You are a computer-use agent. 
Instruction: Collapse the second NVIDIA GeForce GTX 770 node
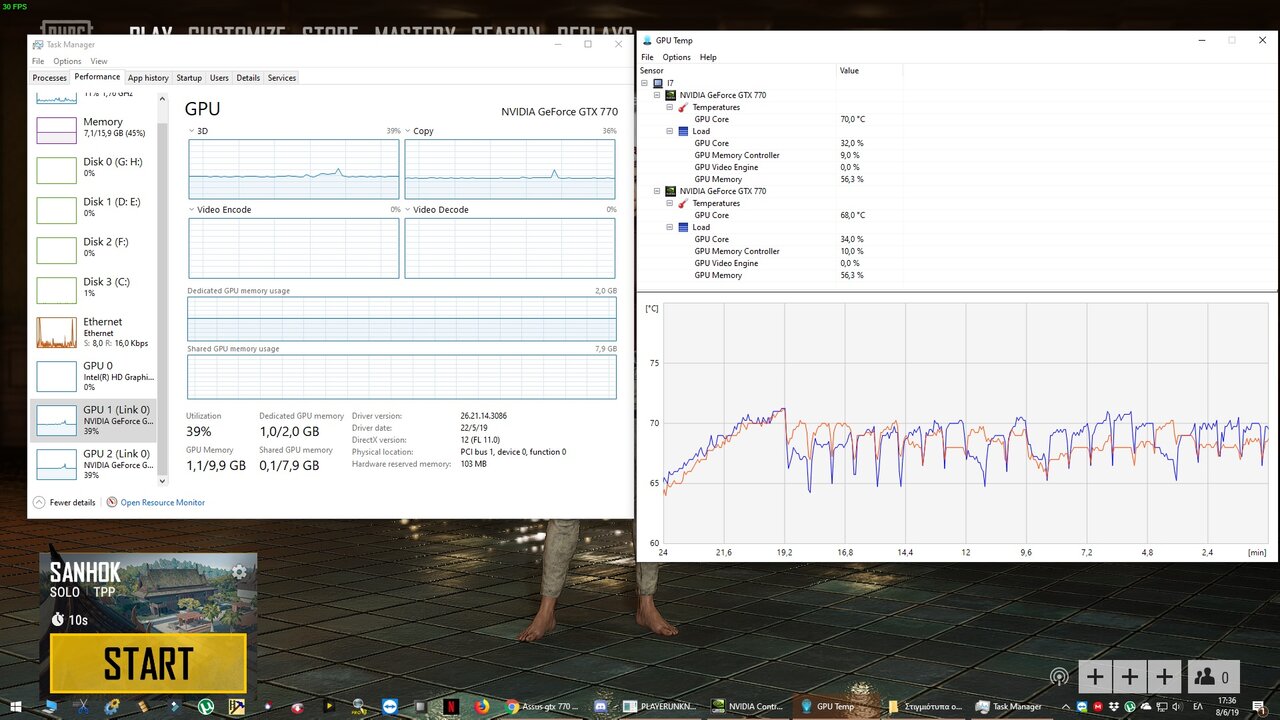[x=658, y=191]
